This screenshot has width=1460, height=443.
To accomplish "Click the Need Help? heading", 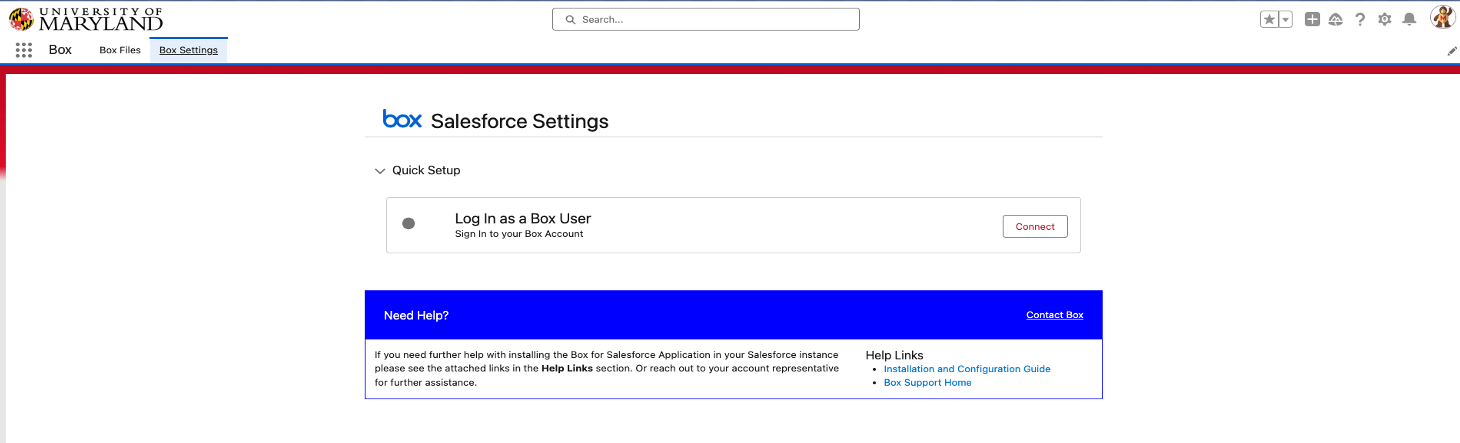I will (x=416, y=315).
